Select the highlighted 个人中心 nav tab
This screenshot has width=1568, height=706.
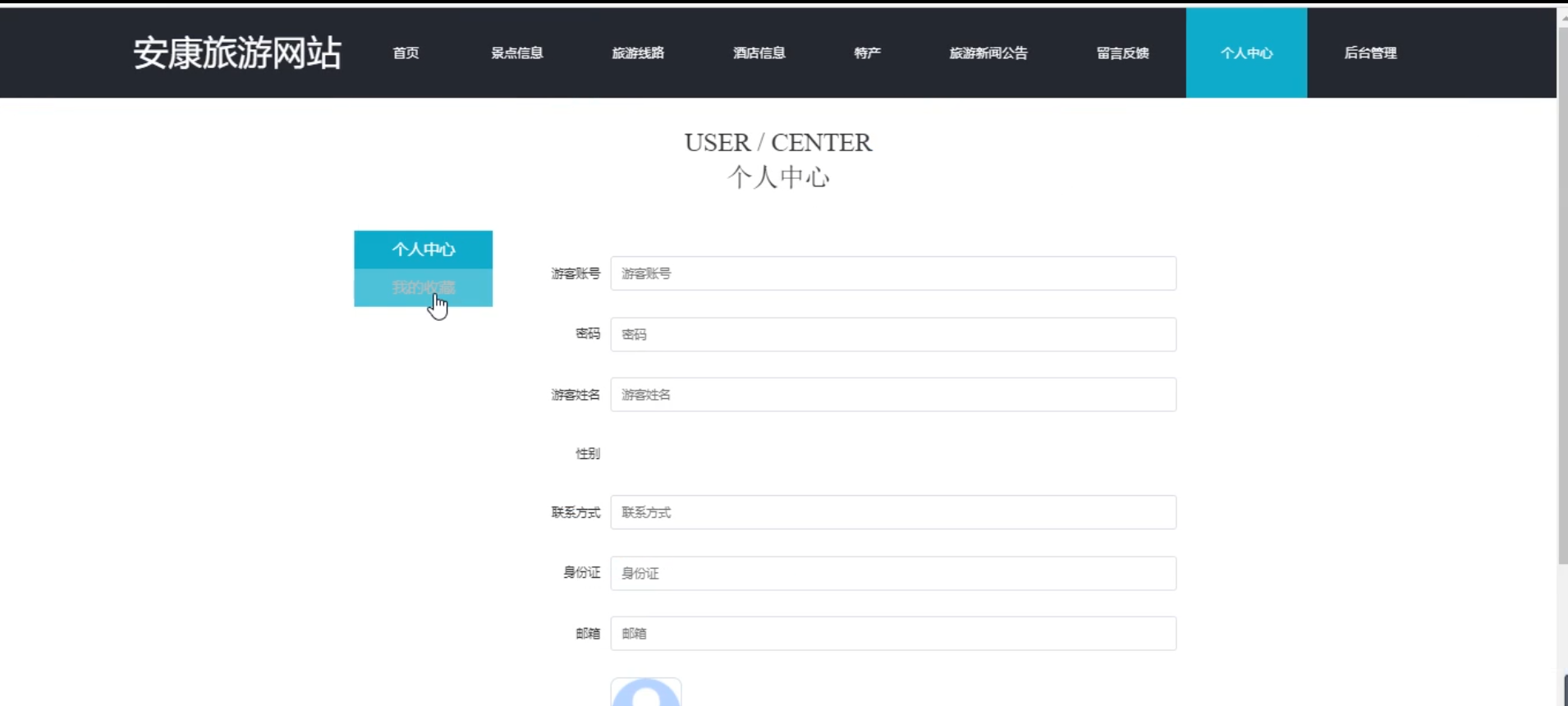(x=1246, y=53)
